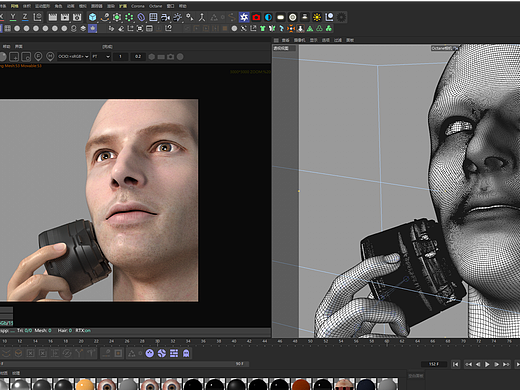Image resolution: width=520 pixels, height=390 pixels.
Task: Click the purple ghost timeline icon
Action: 186,353
